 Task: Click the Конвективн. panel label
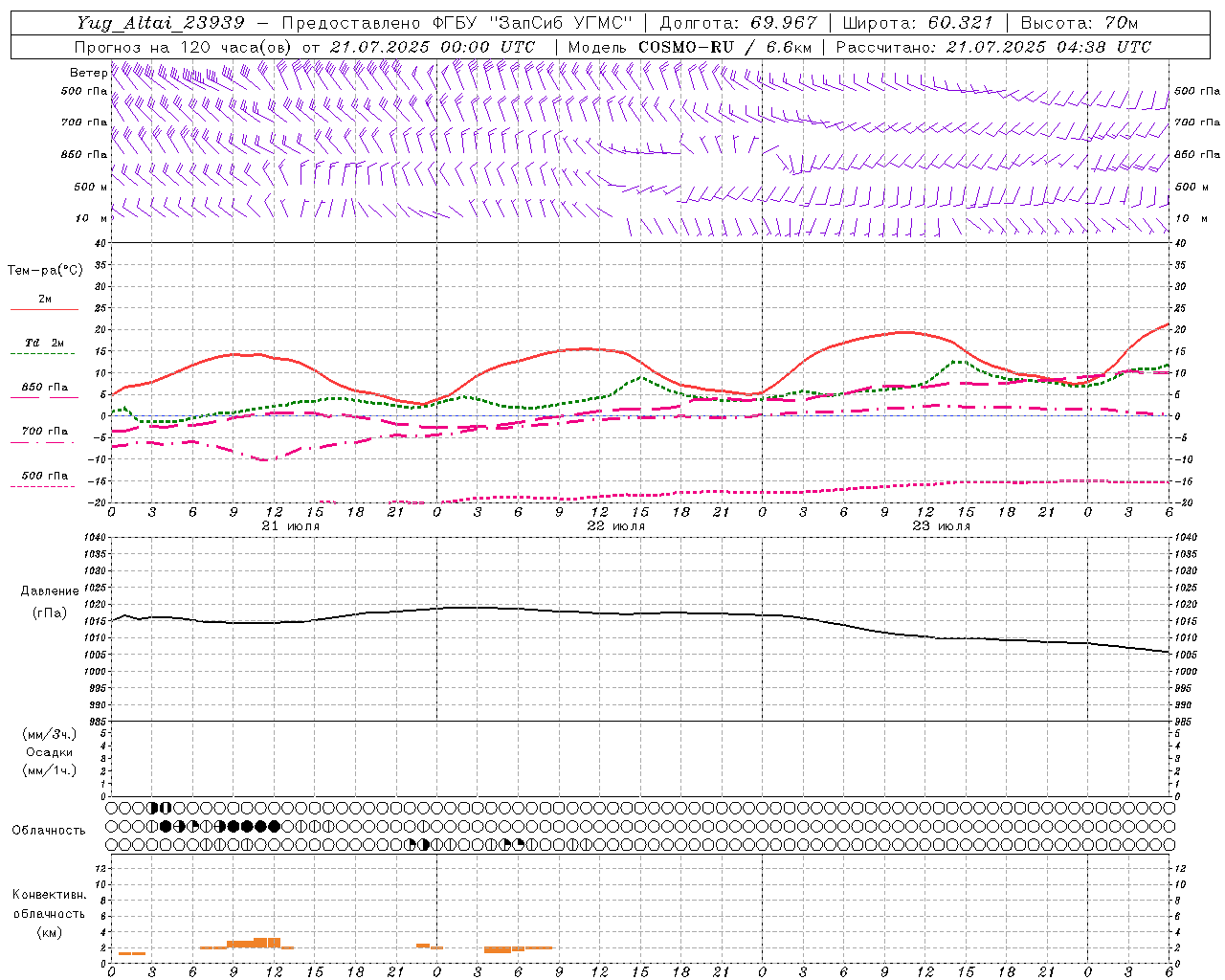tap(49, 895)
